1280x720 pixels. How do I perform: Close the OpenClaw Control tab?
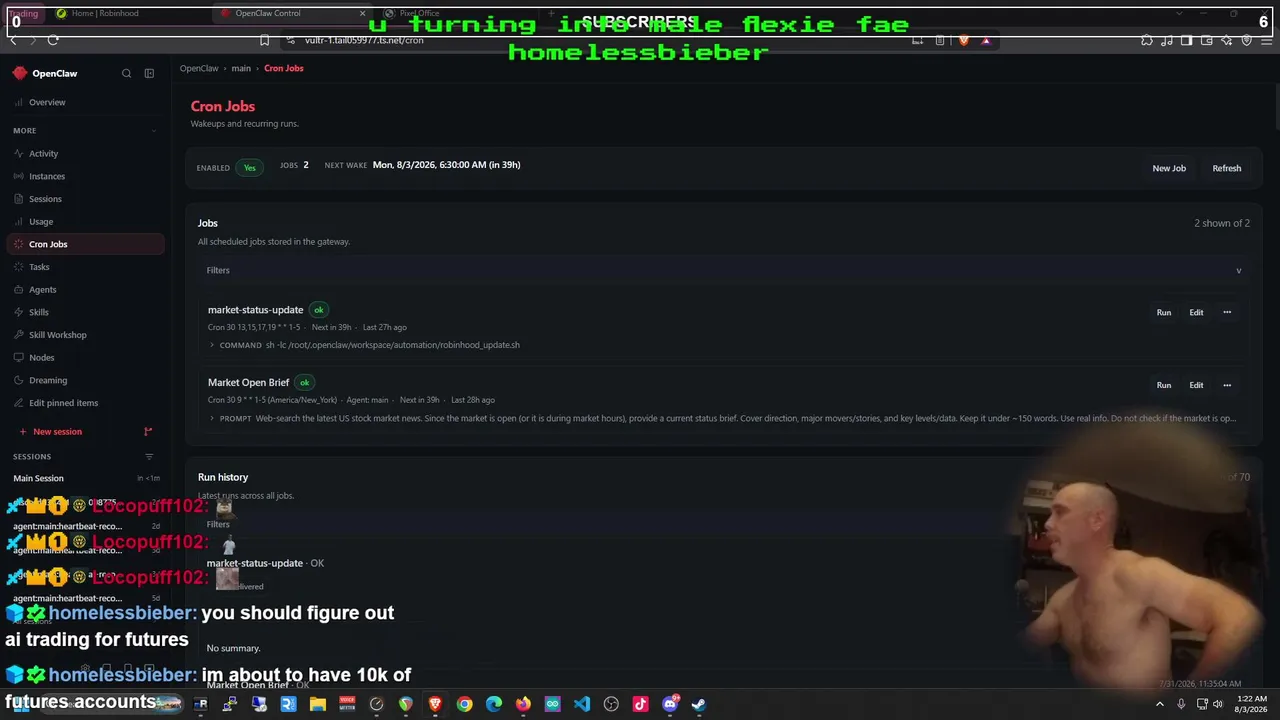[363, 13]
